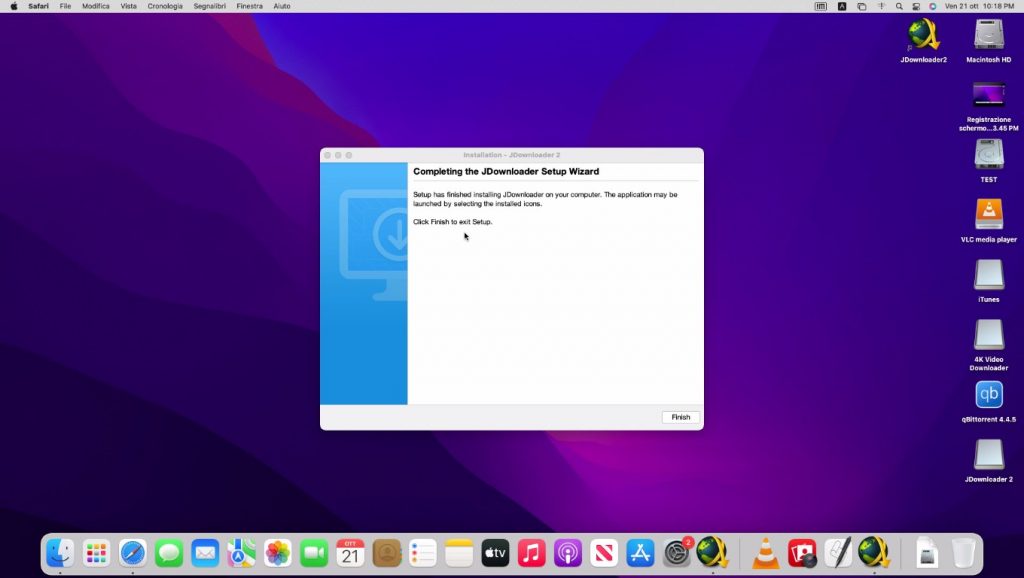Open Safari from the Dock

coord(133,553)
